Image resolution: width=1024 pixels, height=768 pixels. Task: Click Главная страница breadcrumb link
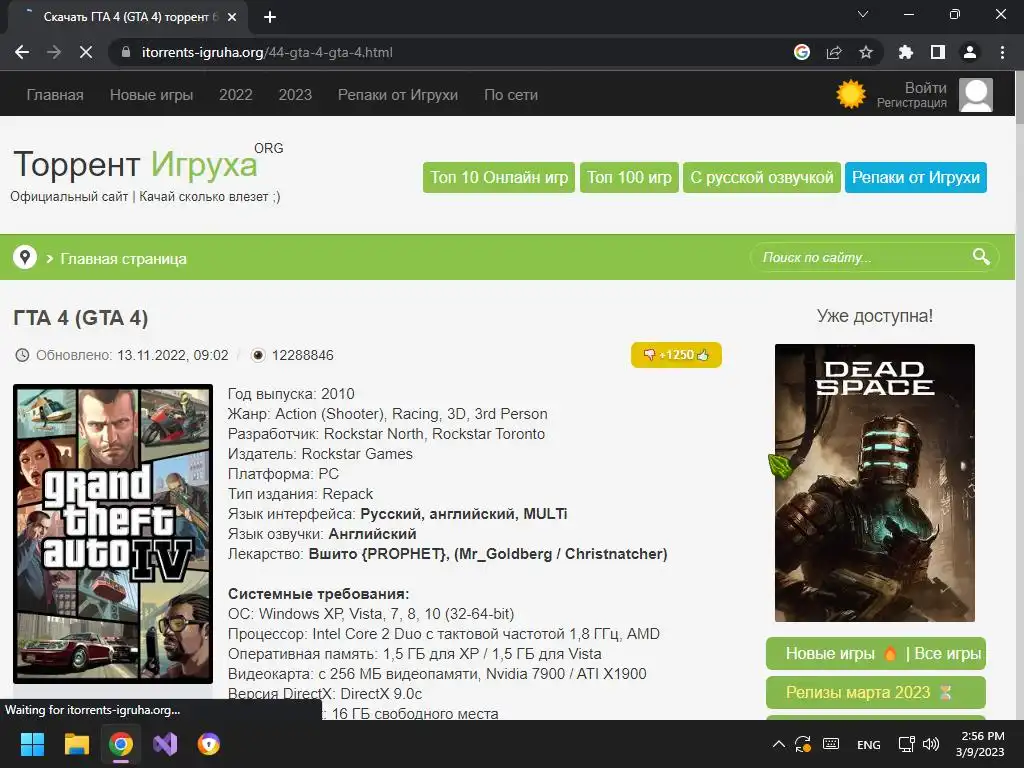123,259
